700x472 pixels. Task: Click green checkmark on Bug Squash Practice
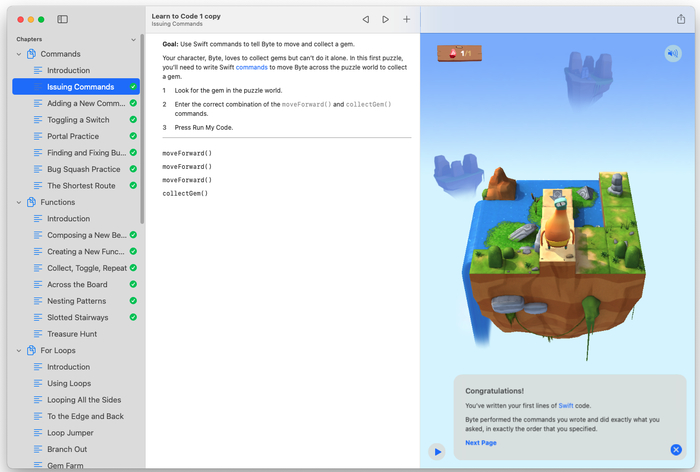click(x=133, y=169)
